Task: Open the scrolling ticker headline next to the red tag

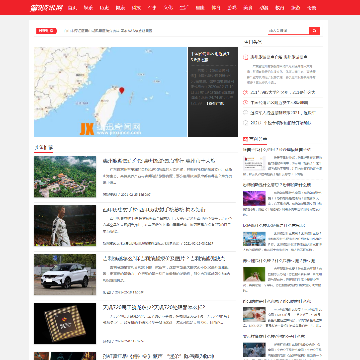Action: pos(108,31)
